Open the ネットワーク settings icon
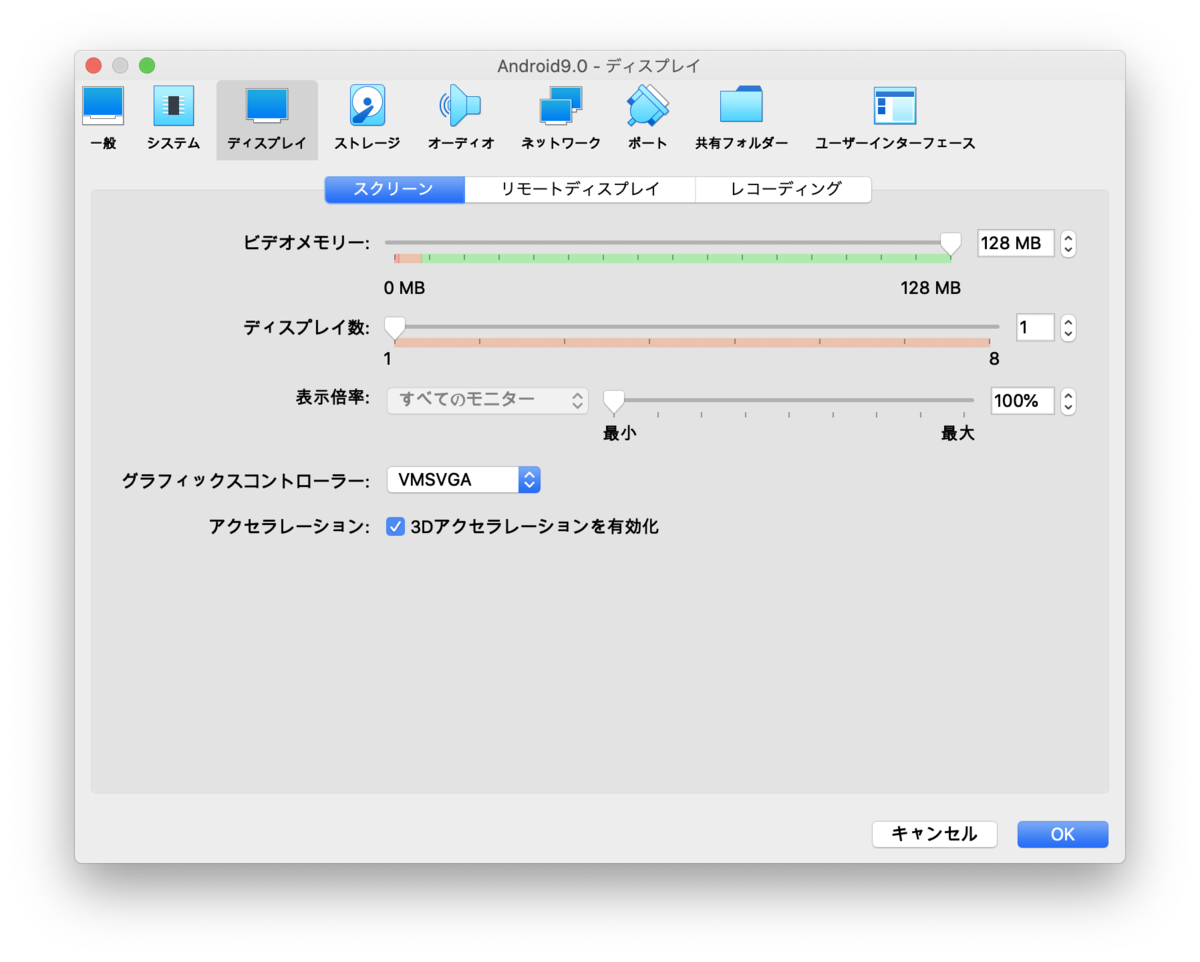The height and width of the screenshot is (962, 1200). 561,118
